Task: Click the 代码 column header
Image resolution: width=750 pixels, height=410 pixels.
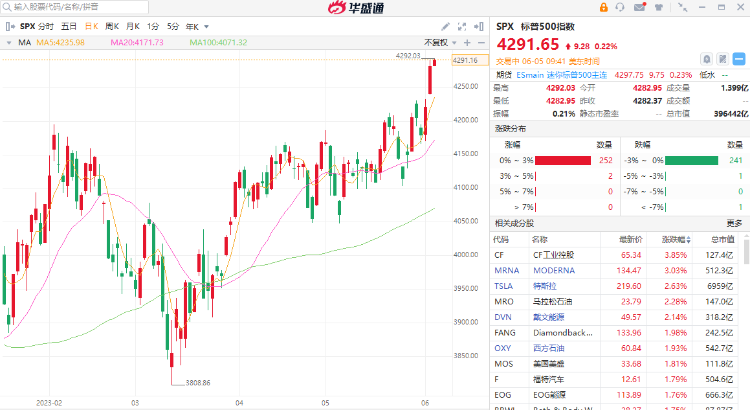Action: tap(501, 240)
